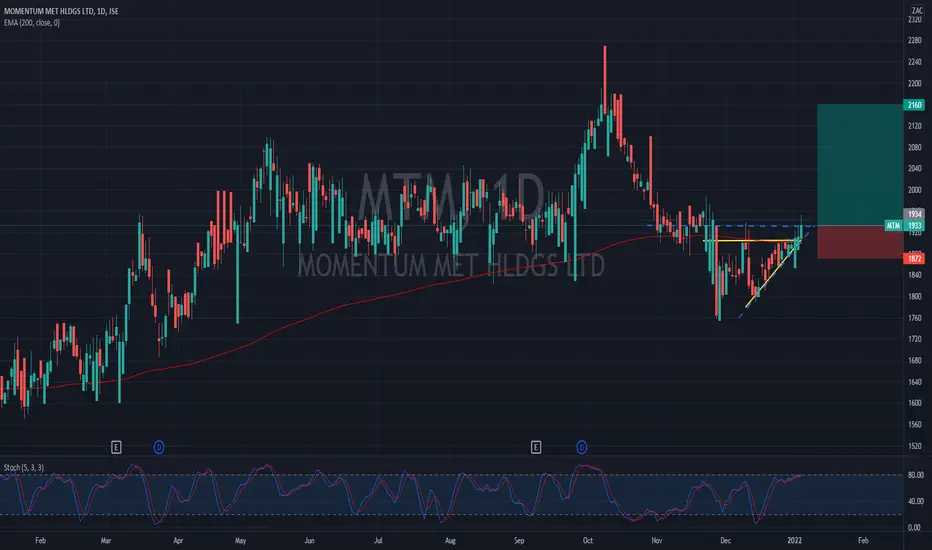The image size is (932, 550).
Task: Click the Apr label on time axis
Action: click(178, 540)
